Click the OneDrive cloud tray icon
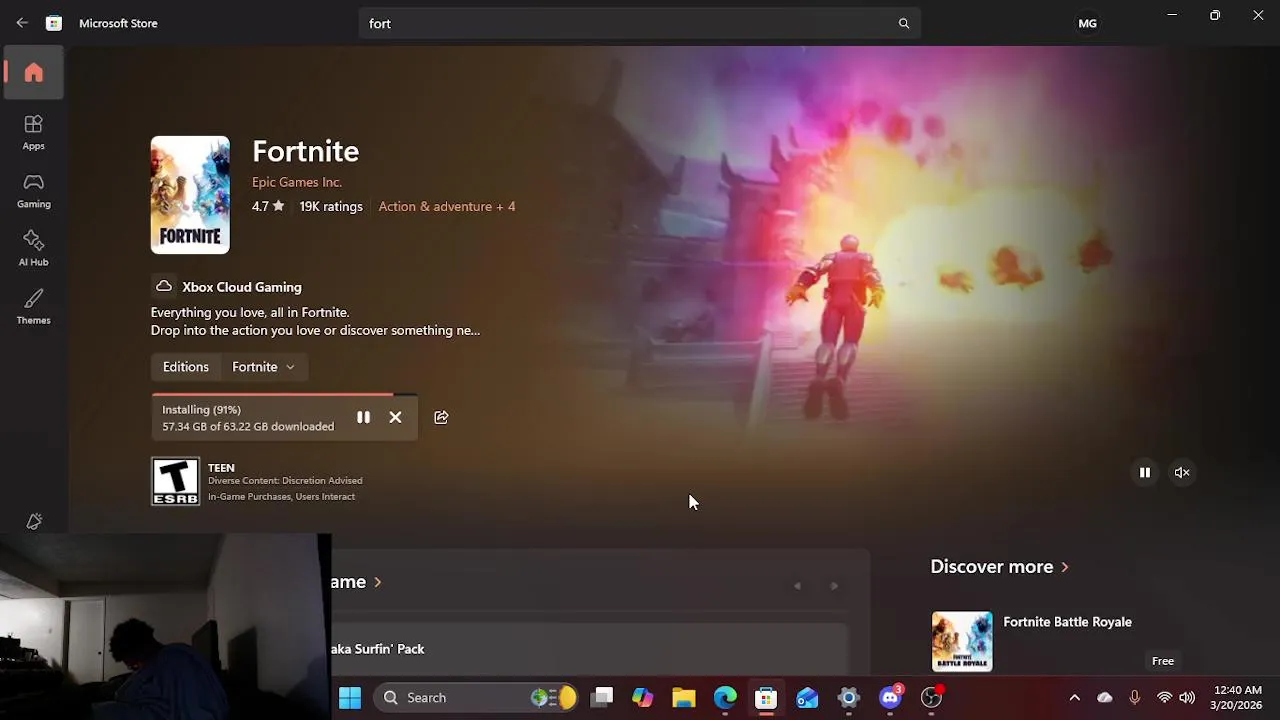Image resolution: width=1280 pixels, height=720 pixels. click(x=1105, y=697)
